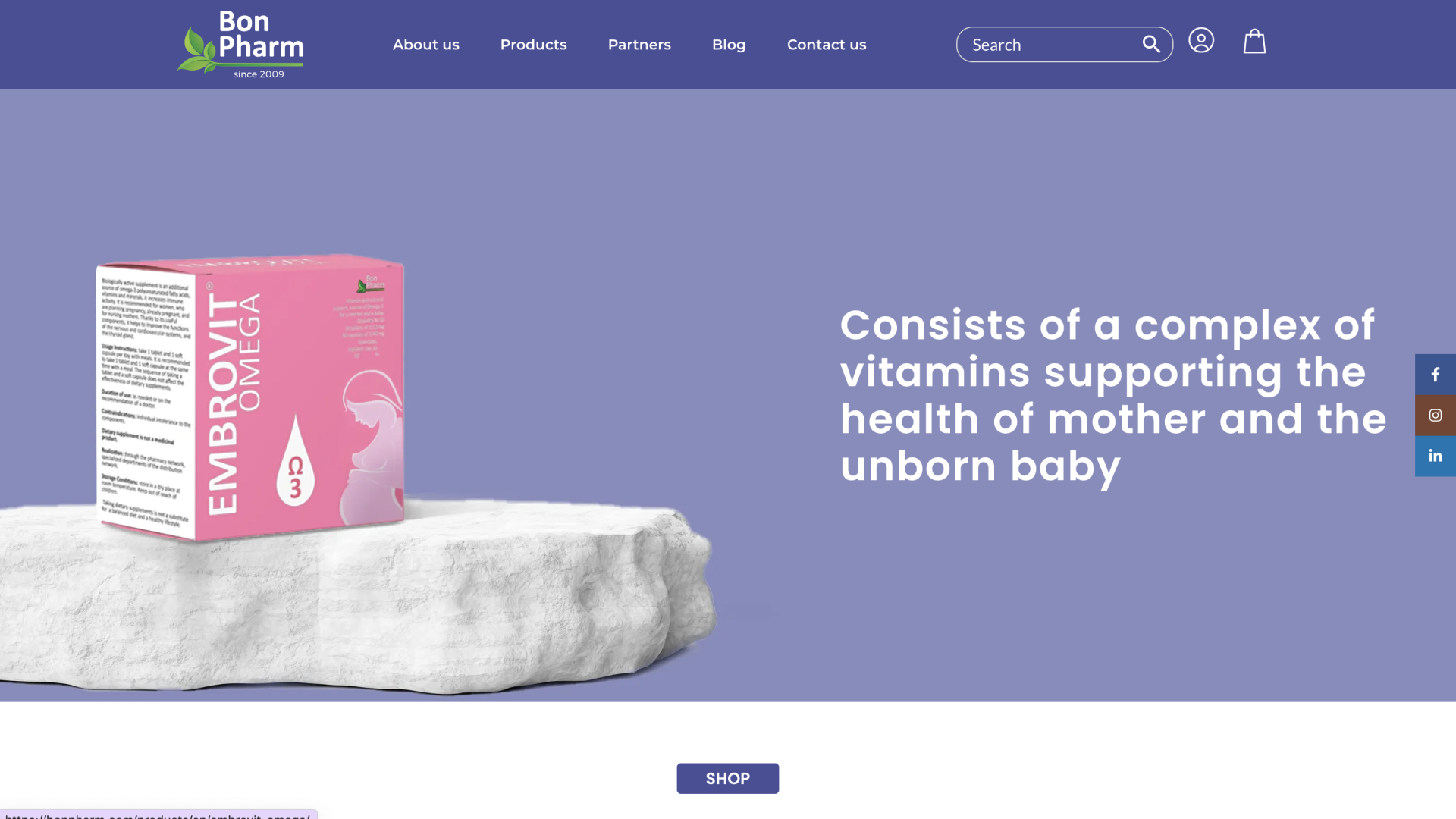Click the 'since 2009' logo tagline
This screenshot has height=819, width=1456.
click(x=259, y=74)
